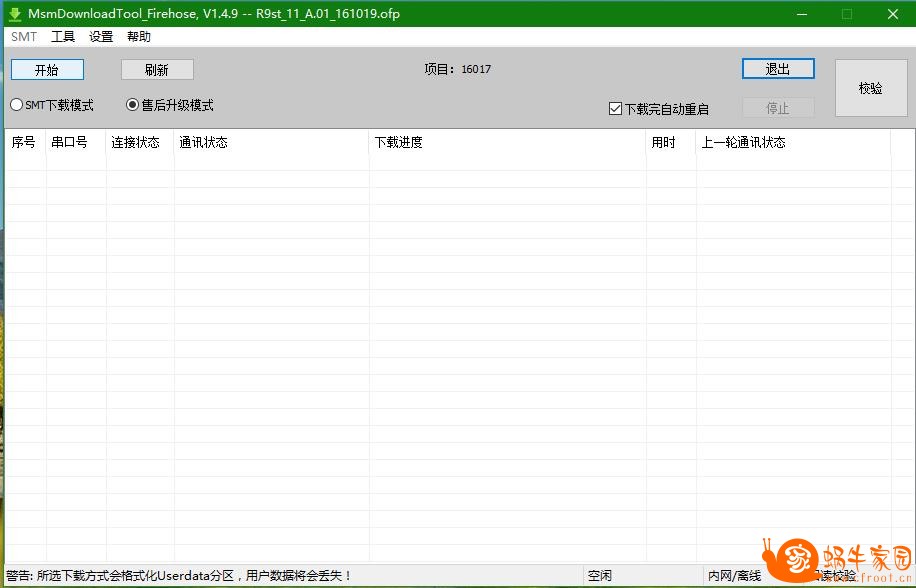Click the 序号 column header

click(24, 142)
